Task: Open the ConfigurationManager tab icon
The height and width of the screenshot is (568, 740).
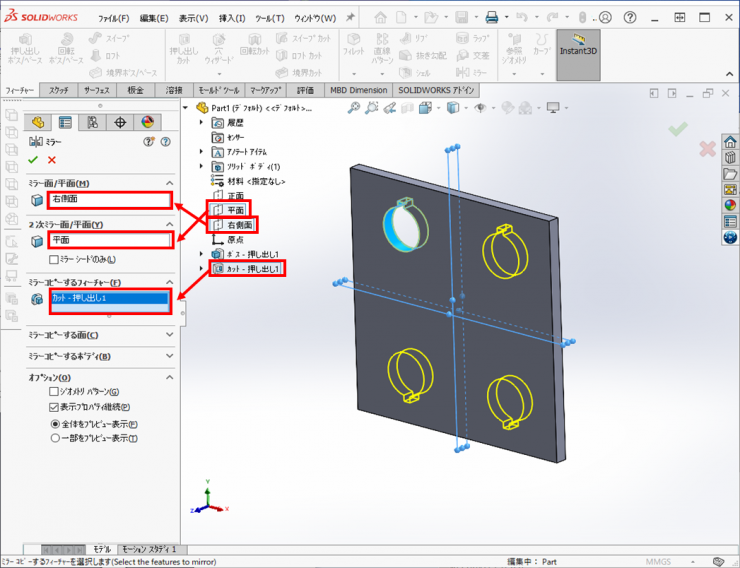Action: click(x=93, y=122)
